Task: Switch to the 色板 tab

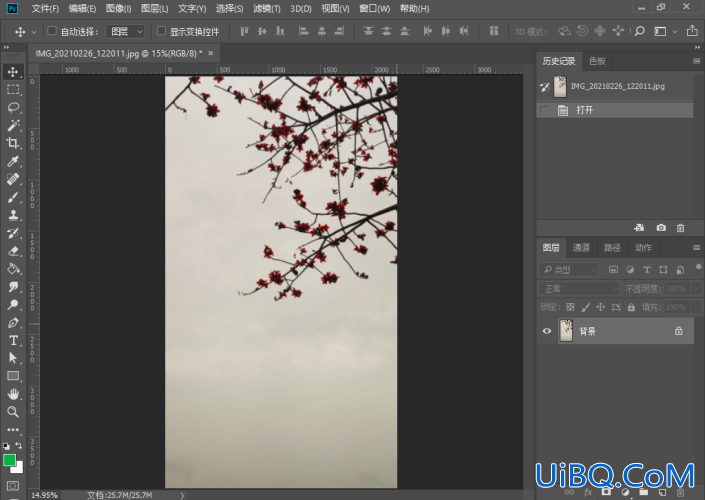Action: click(x=597, y=61)
